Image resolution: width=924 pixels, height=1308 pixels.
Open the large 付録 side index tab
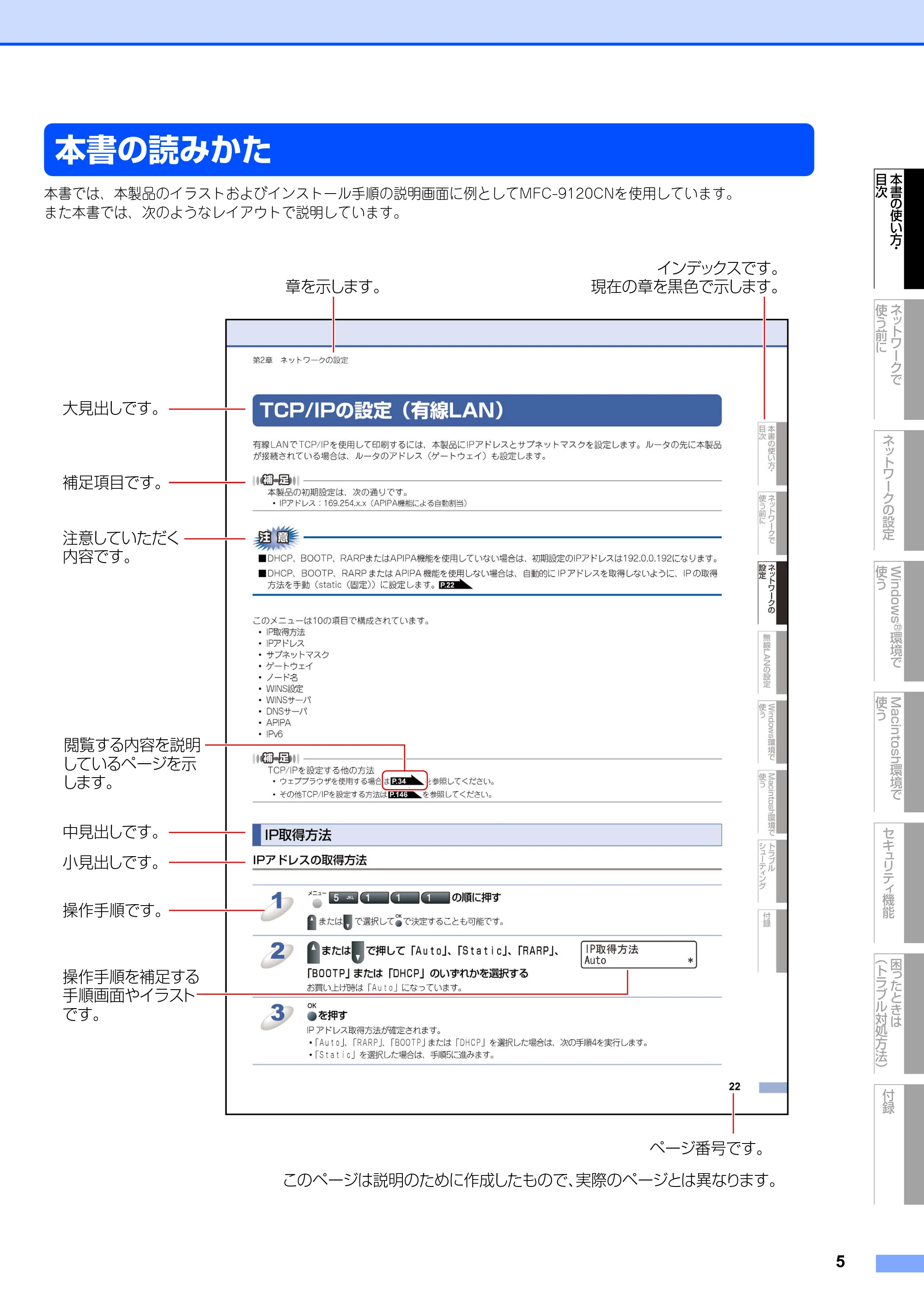coord(899,1144)
